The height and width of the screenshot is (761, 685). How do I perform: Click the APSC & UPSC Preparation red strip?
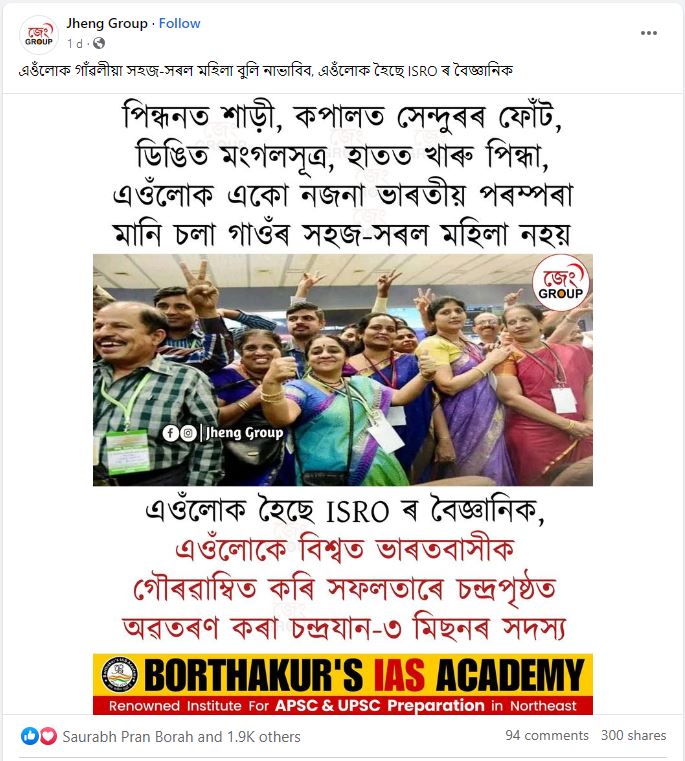coord(343,705)
